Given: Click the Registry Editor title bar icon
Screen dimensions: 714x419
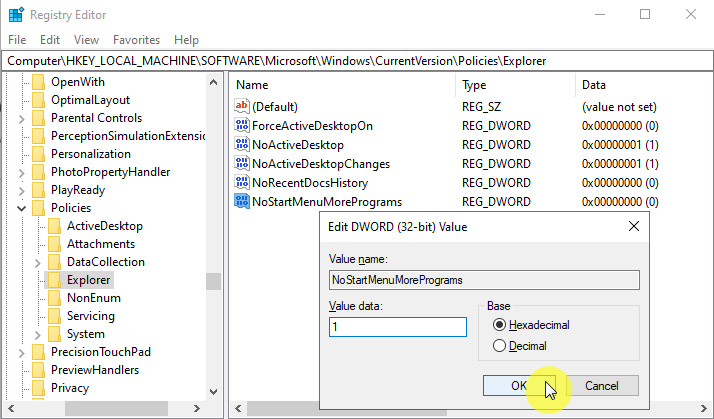Looking at the screenshot, I should (x=14, y=15).
